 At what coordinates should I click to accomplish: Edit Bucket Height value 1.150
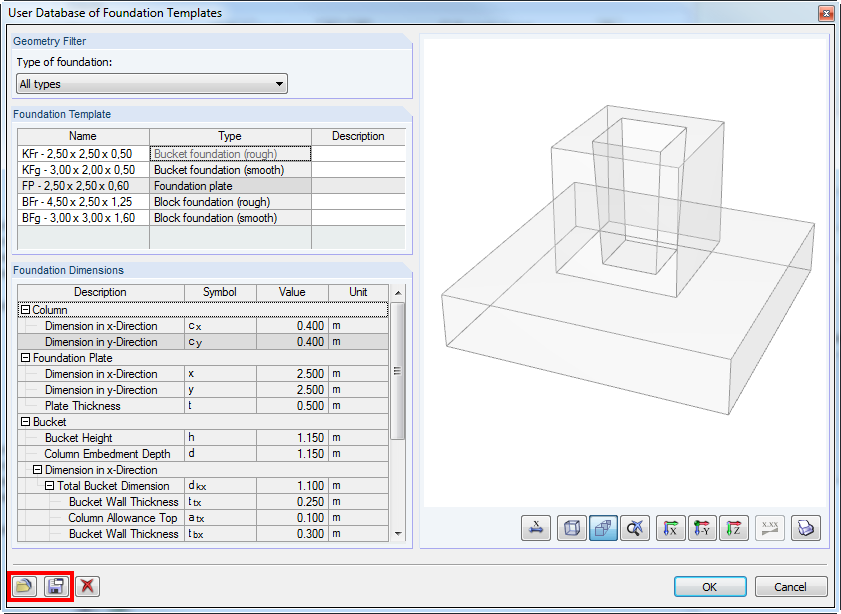click(292, 438)
